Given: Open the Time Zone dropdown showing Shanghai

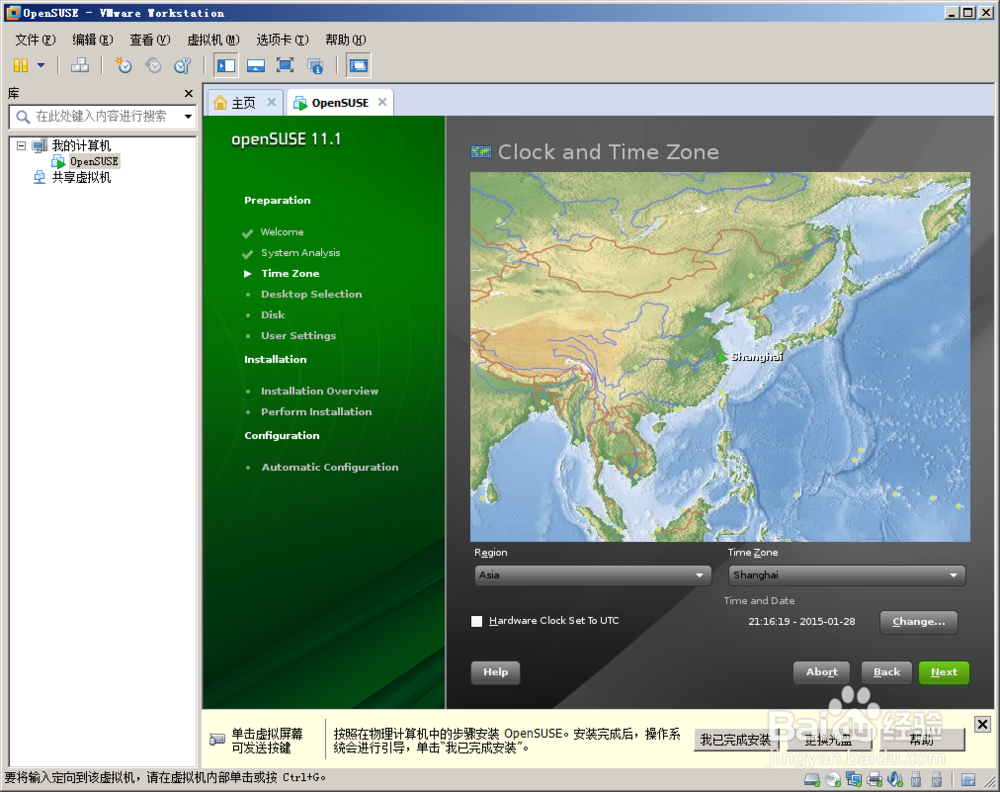Looking at the screenshot, I should [846, 575].
